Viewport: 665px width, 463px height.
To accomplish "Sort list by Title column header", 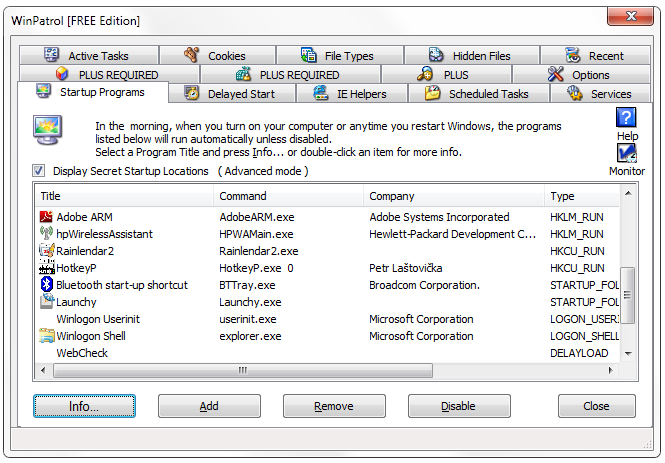I will (124, 196).
